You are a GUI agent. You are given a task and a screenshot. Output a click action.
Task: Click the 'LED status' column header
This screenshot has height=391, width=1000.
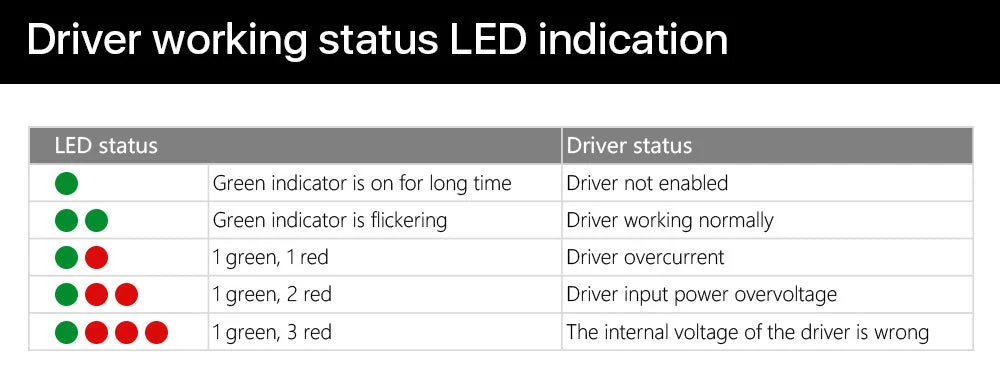tap(106, 145)
